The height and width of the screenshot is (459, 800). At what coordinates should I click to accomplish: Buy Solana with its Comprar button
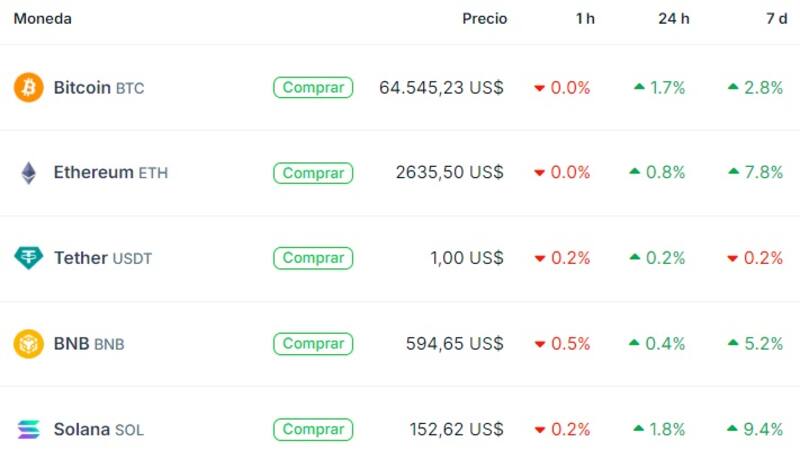pyautogui.click(x=313, y=430)
